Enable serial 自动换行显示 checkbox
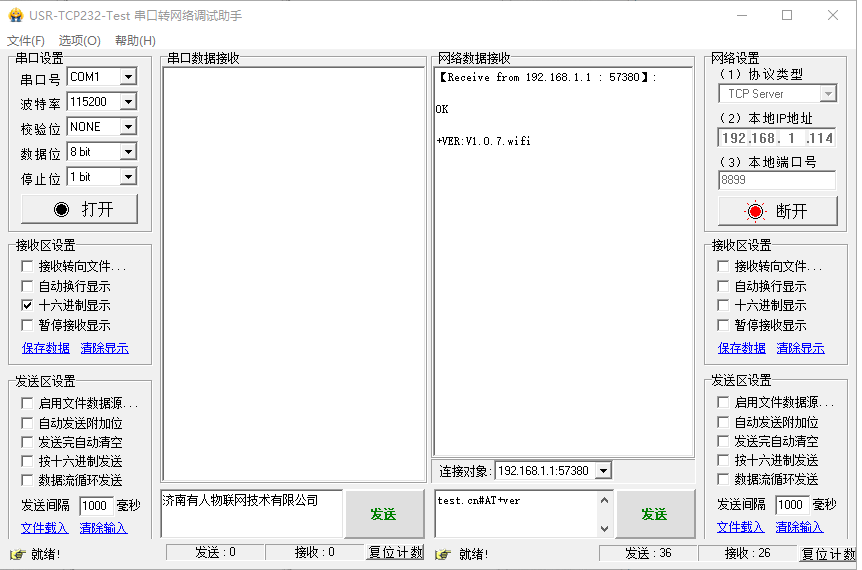The image size is (862, 570). 27,286
